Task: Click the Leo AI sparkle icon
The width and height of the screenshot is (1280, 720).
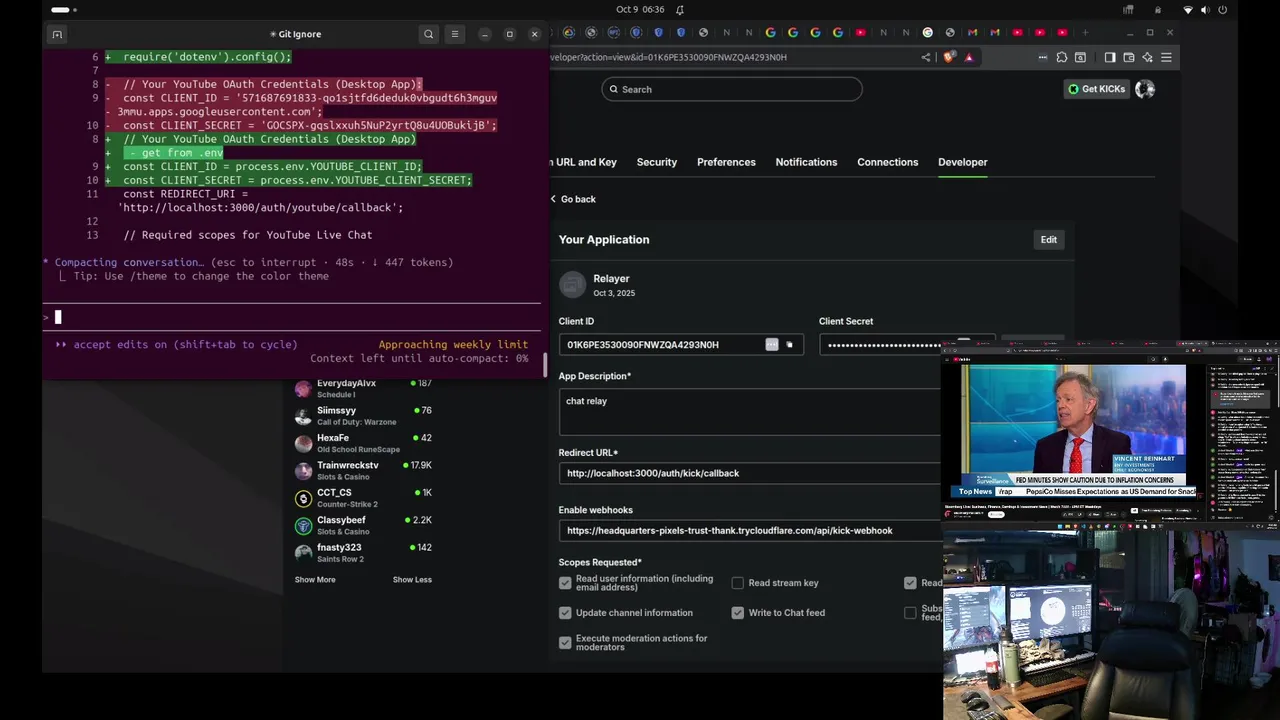Action: [x=1147, y=57]
